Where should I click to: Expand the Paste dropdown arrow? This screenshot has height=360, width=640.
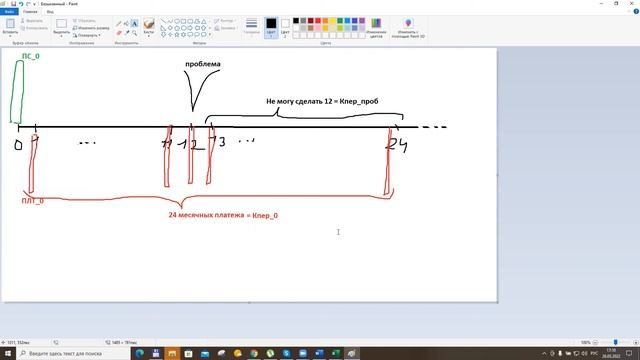coord(10,36)
